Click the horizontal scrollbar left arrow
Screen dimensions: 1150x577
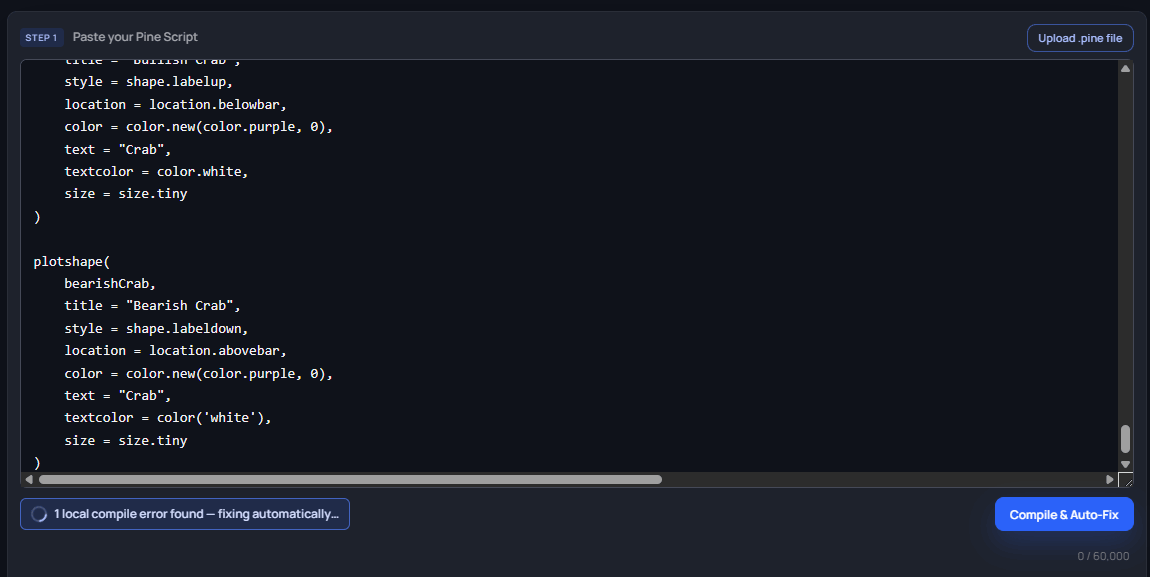[x=29, y=479]
